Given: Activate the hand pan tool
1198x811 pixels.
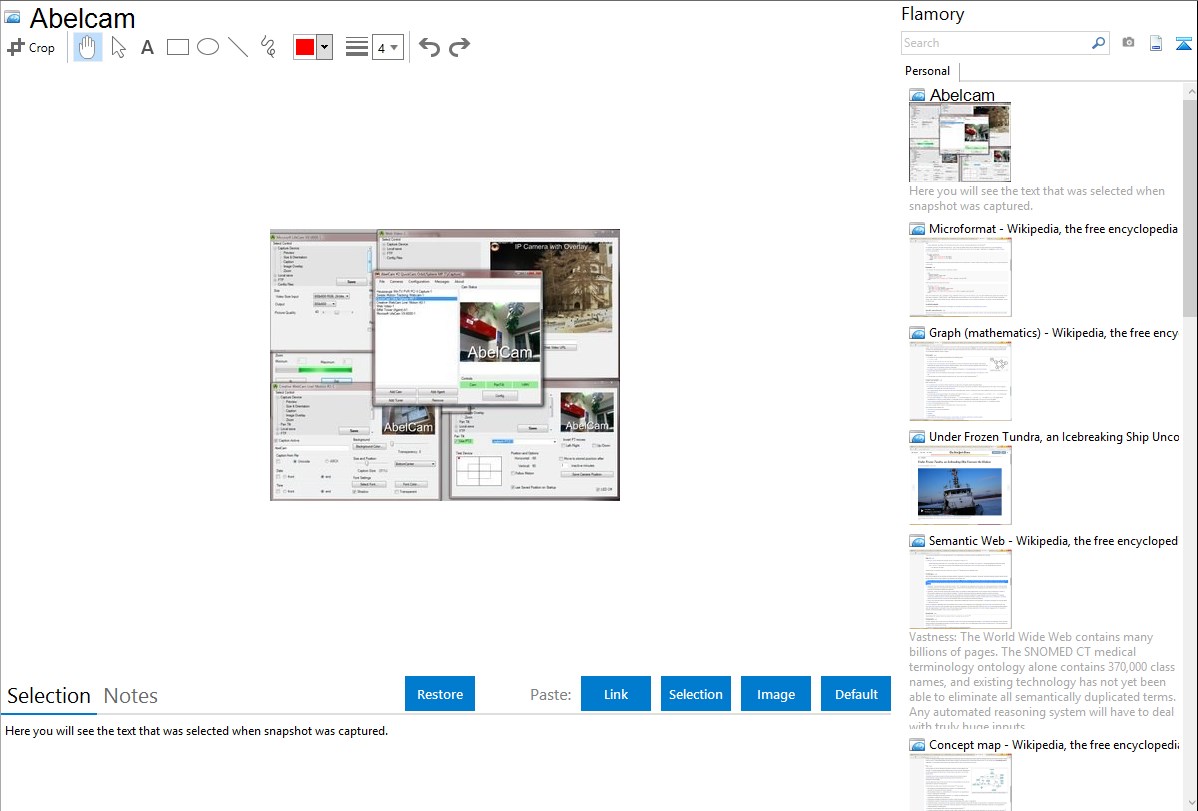Looking at the screenshot, I should [87, 47].
